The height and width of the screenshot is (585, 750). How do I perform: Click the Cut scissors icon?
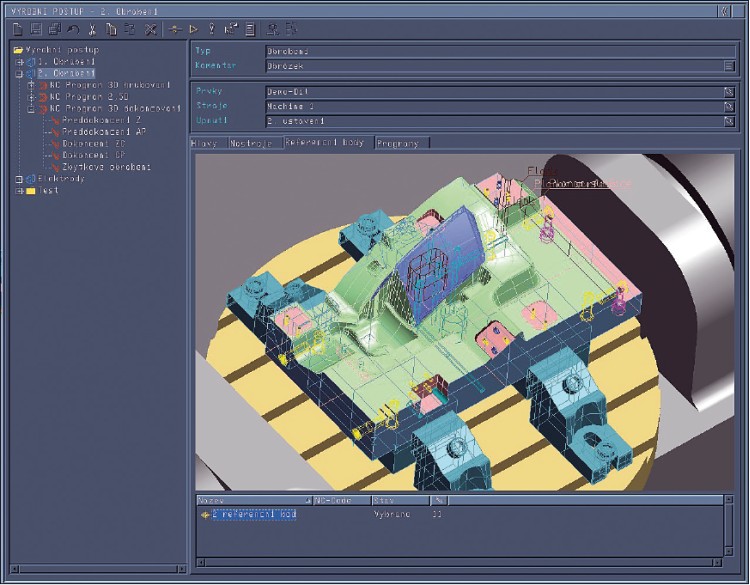pyautogui.click(x=93, y=30)
